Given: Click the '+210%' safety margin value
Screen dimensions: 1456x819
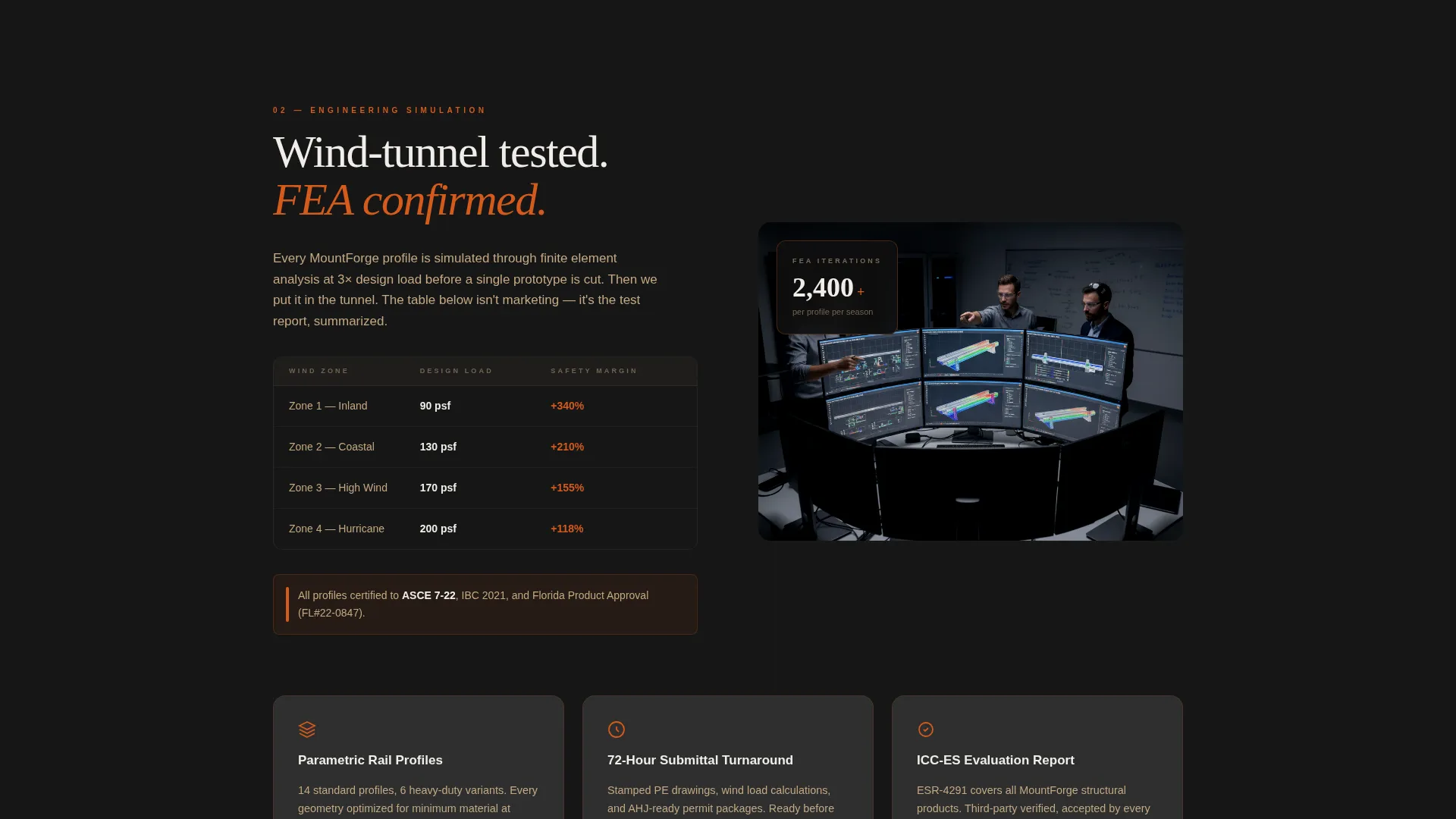Looking at the screenshot, I should [x=567, y=447].
